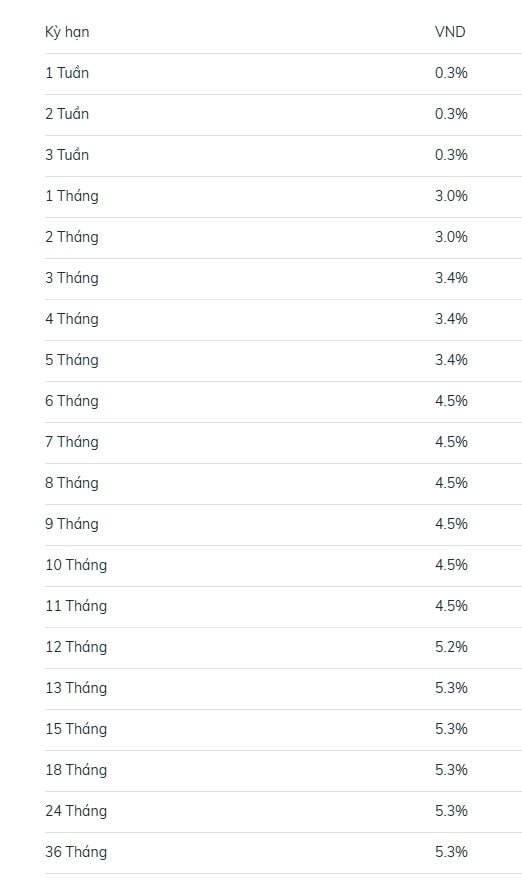
Task: Select the 1 Tuần term row
Action: pos(283,74)
